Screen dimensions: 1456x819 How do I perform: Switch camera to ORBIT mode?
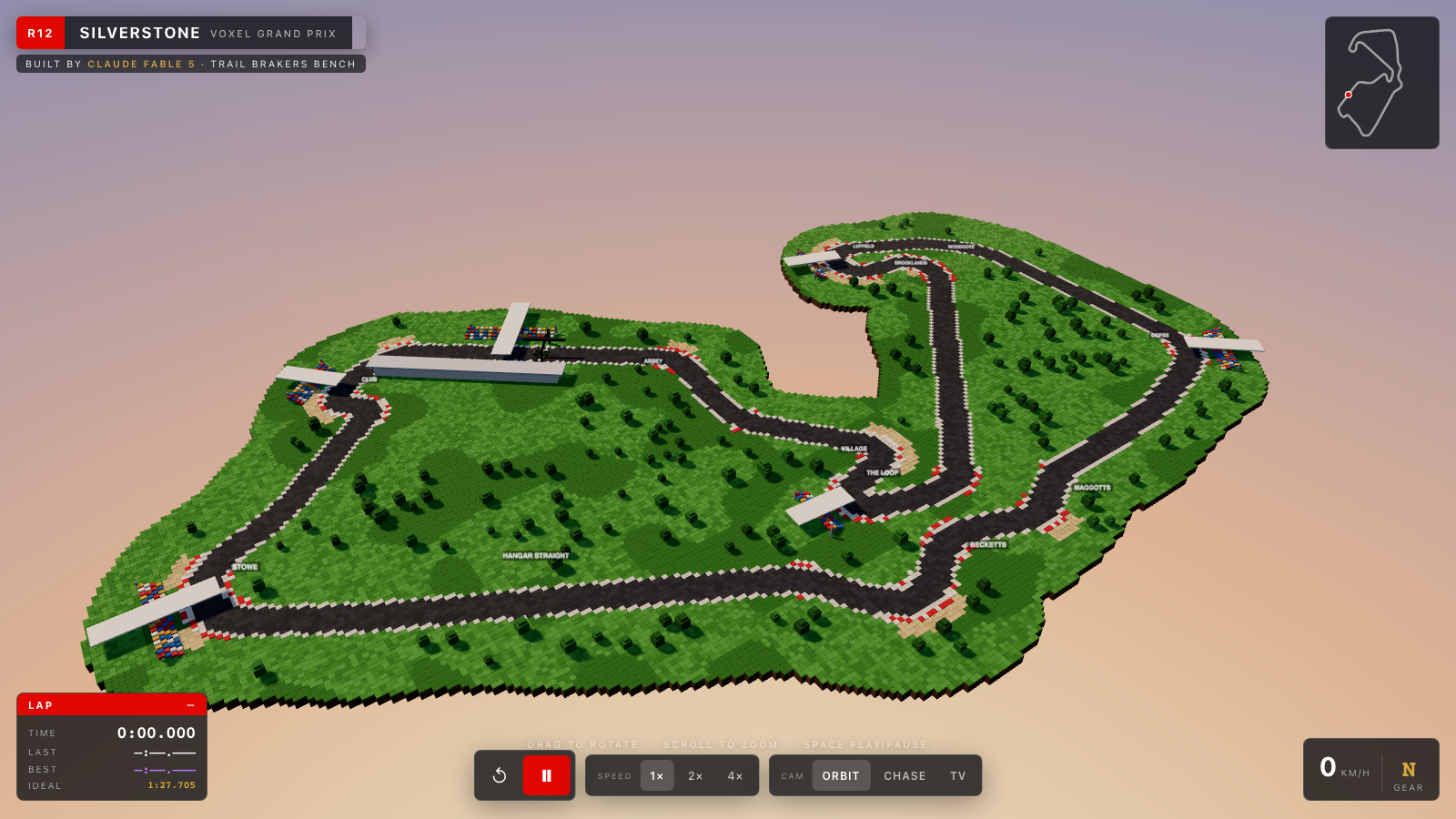[841, 776]
